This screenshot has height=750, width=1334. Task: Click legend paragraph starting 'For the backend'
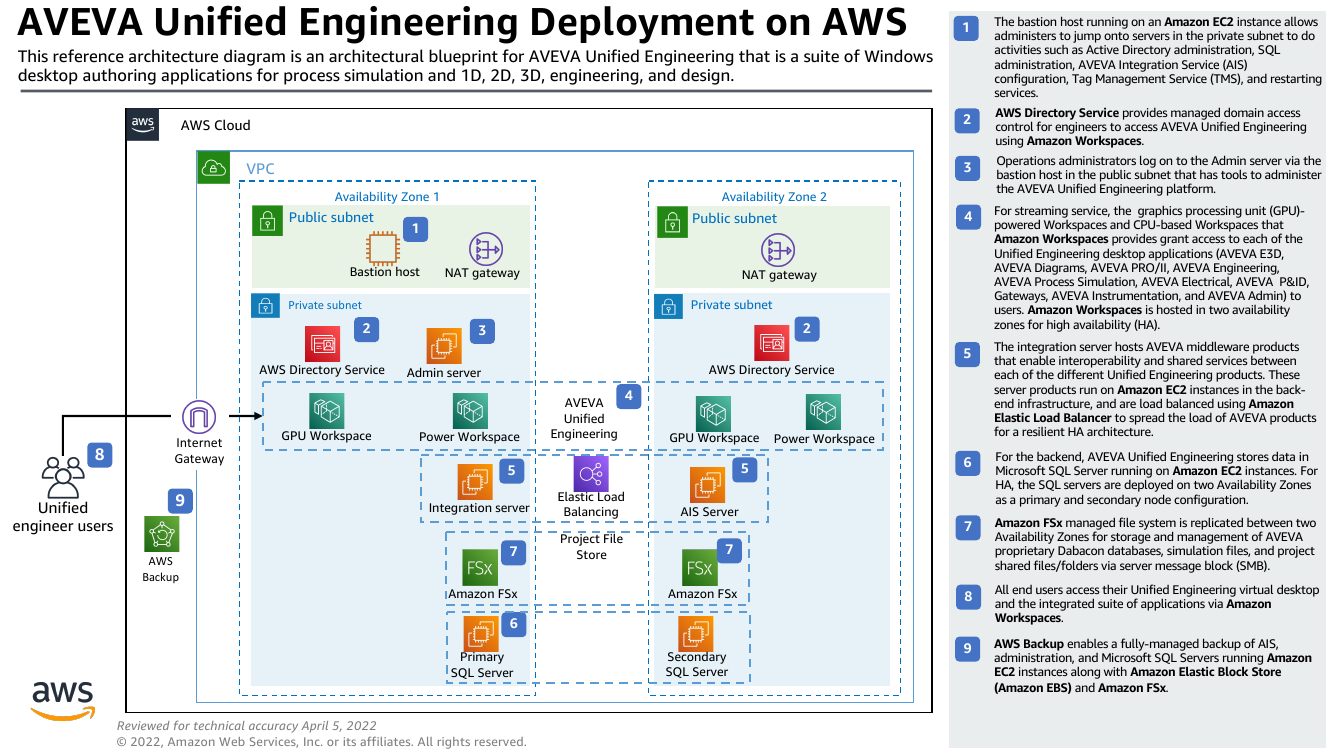pos(1156,478)
